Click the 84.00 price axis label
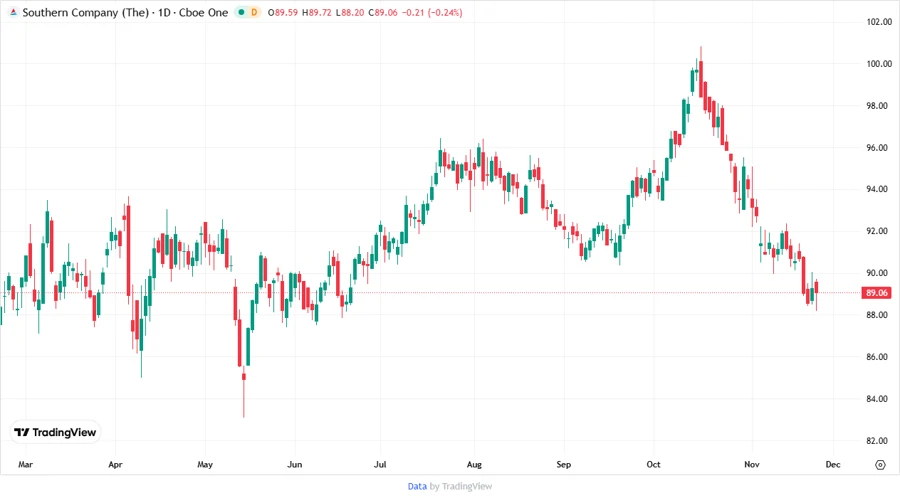The height and width of the screenshot is (498, 900). click(x=877, y=399)
